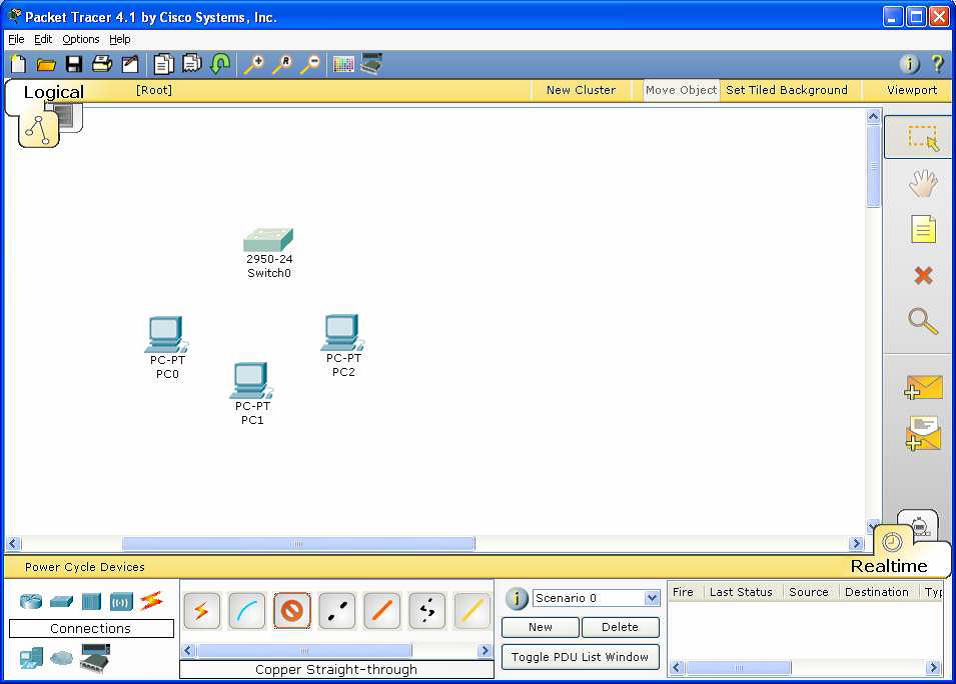The height and width of the screenshot is (684, 956).
Task: Open the File menu
Action: pyautogui.click(x=16, y=39)
